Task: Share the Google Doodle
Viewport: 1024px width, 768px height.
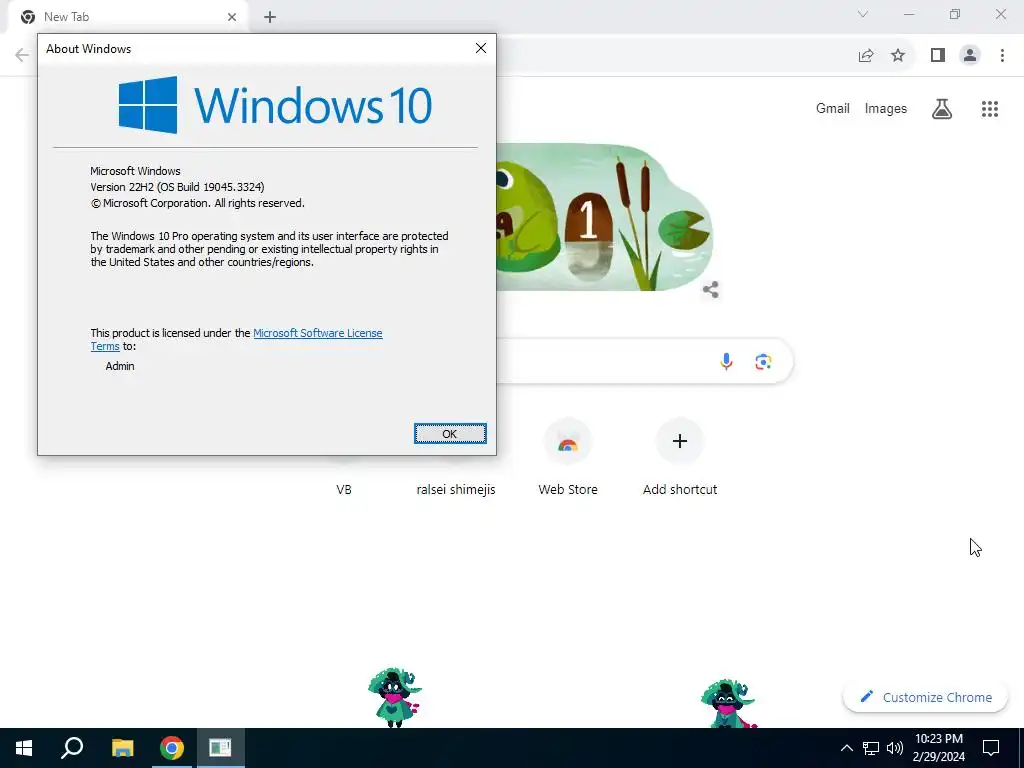Action: pyautogui.click(x=711, y=289)
